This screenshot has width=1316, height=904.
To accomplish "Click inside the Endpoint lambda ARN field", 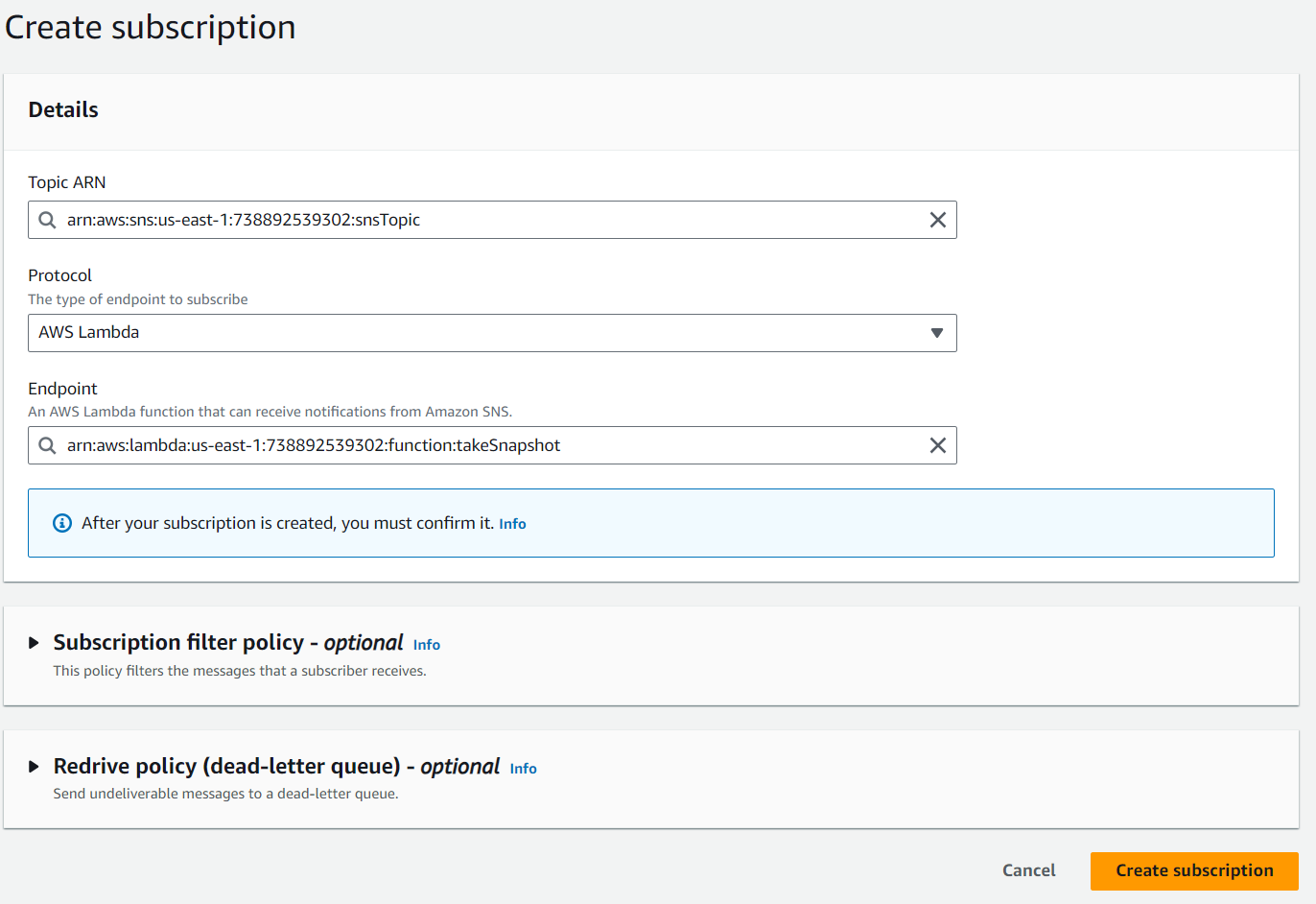I will pos(492,445).
